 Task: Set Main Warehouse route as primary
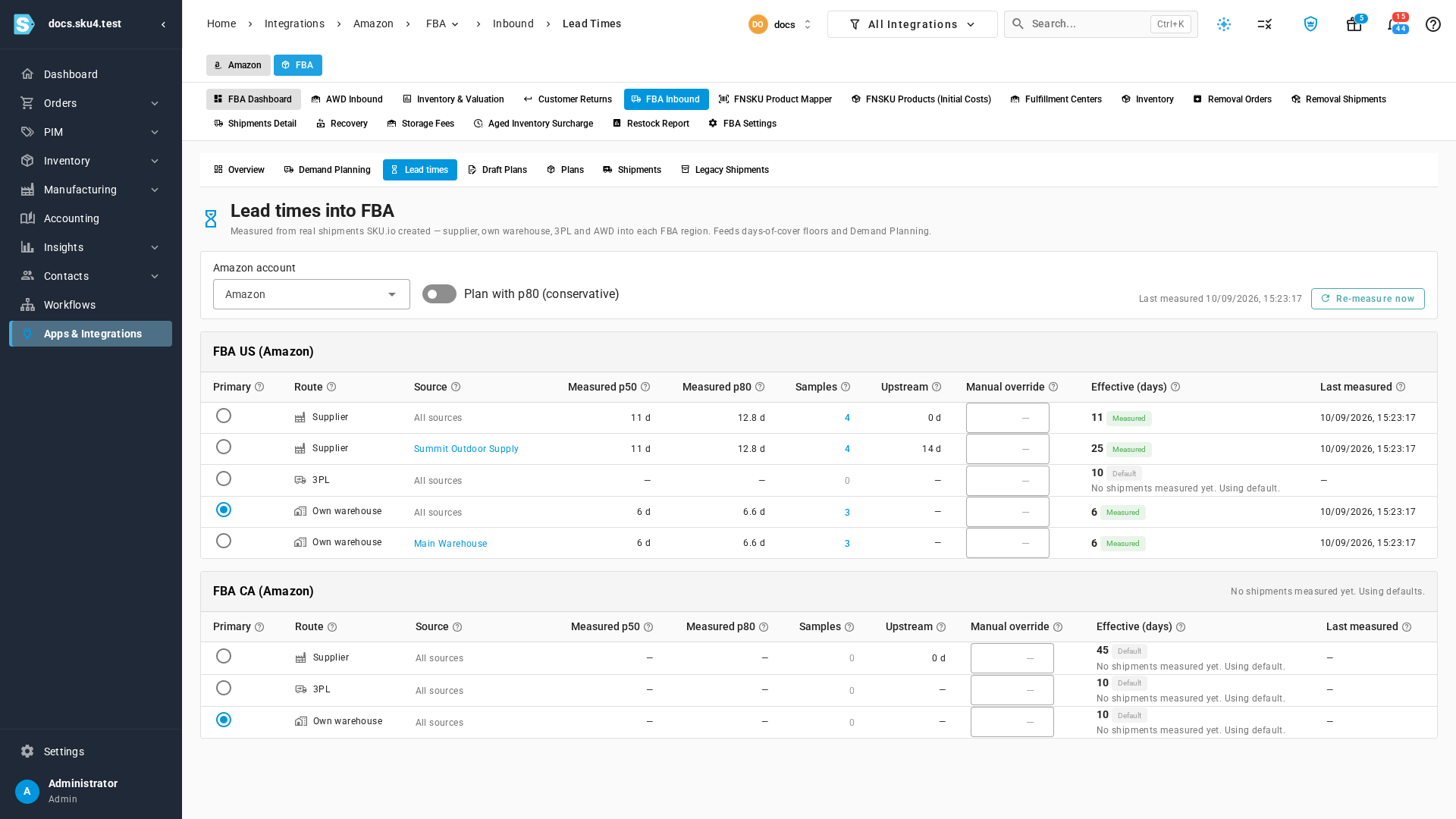tap(224, 541)
